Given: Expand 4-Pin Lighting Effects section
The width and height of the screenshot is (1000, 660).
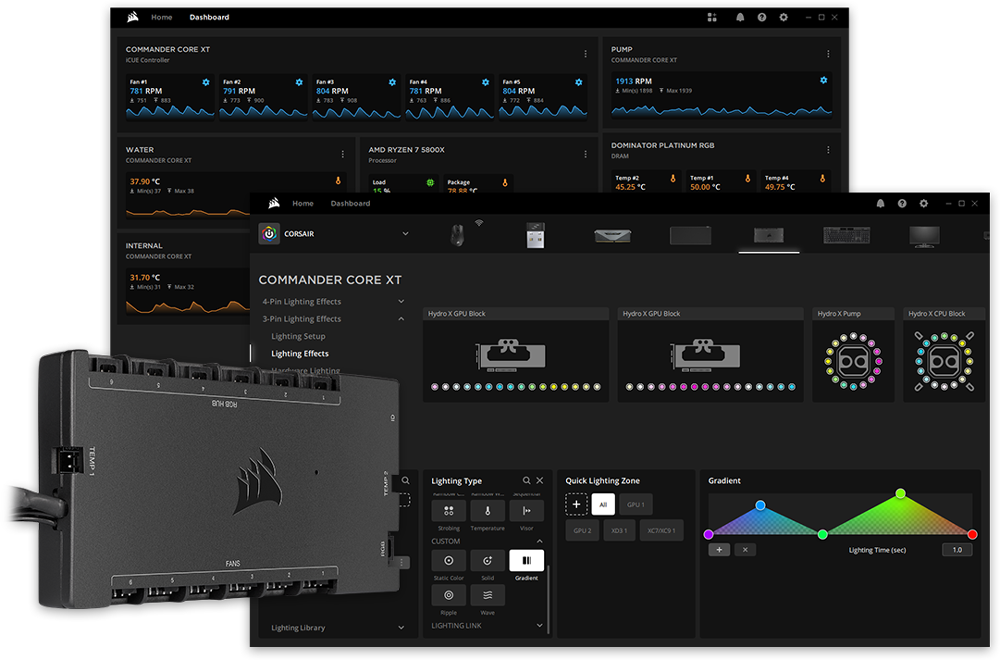Looking at the screenshot, I should tap(401, 301).
